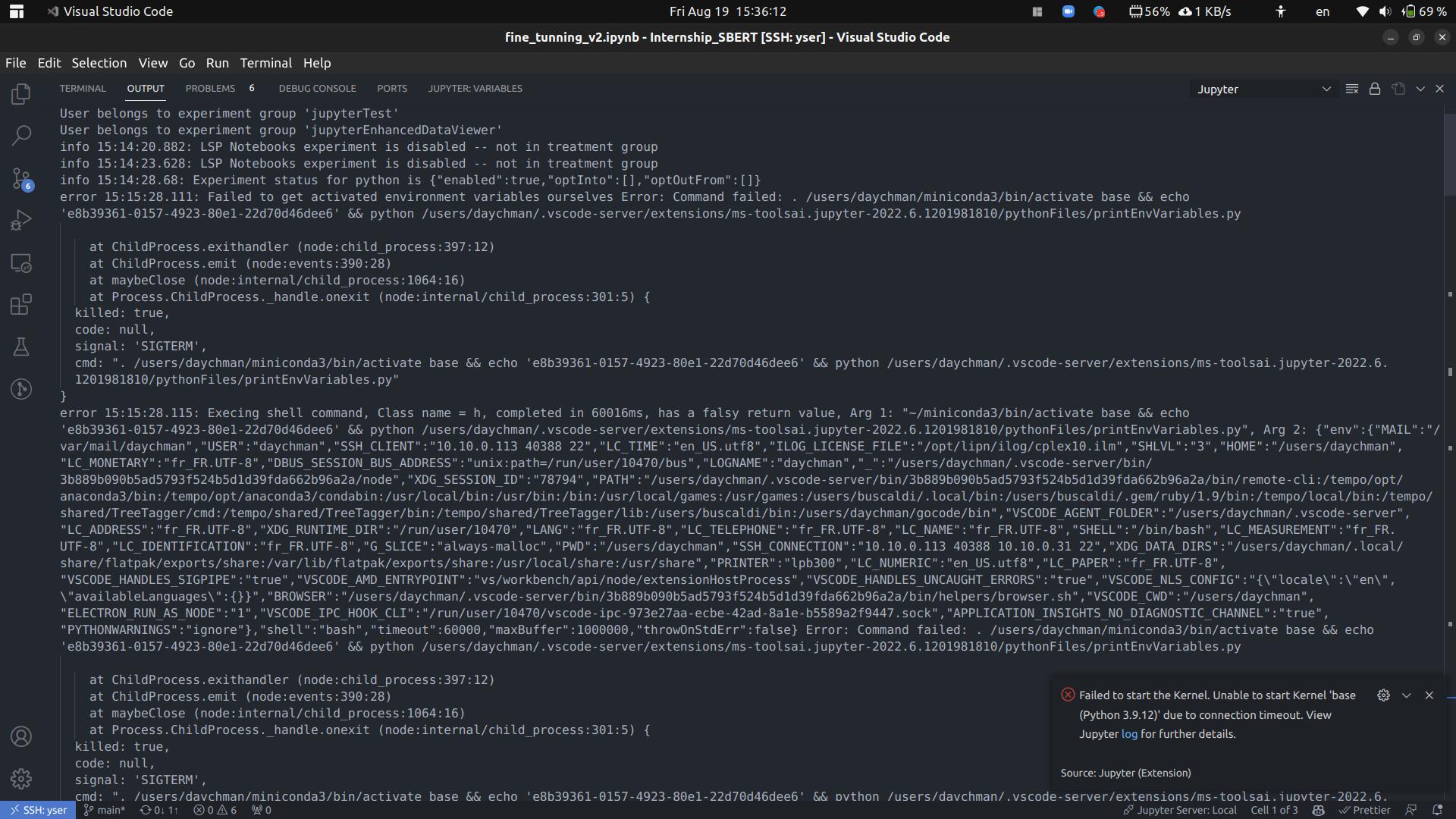The image size is (1456, 819).
Task: Open Source Control with 6 changes badge
Action: click(x=21, y=179)
